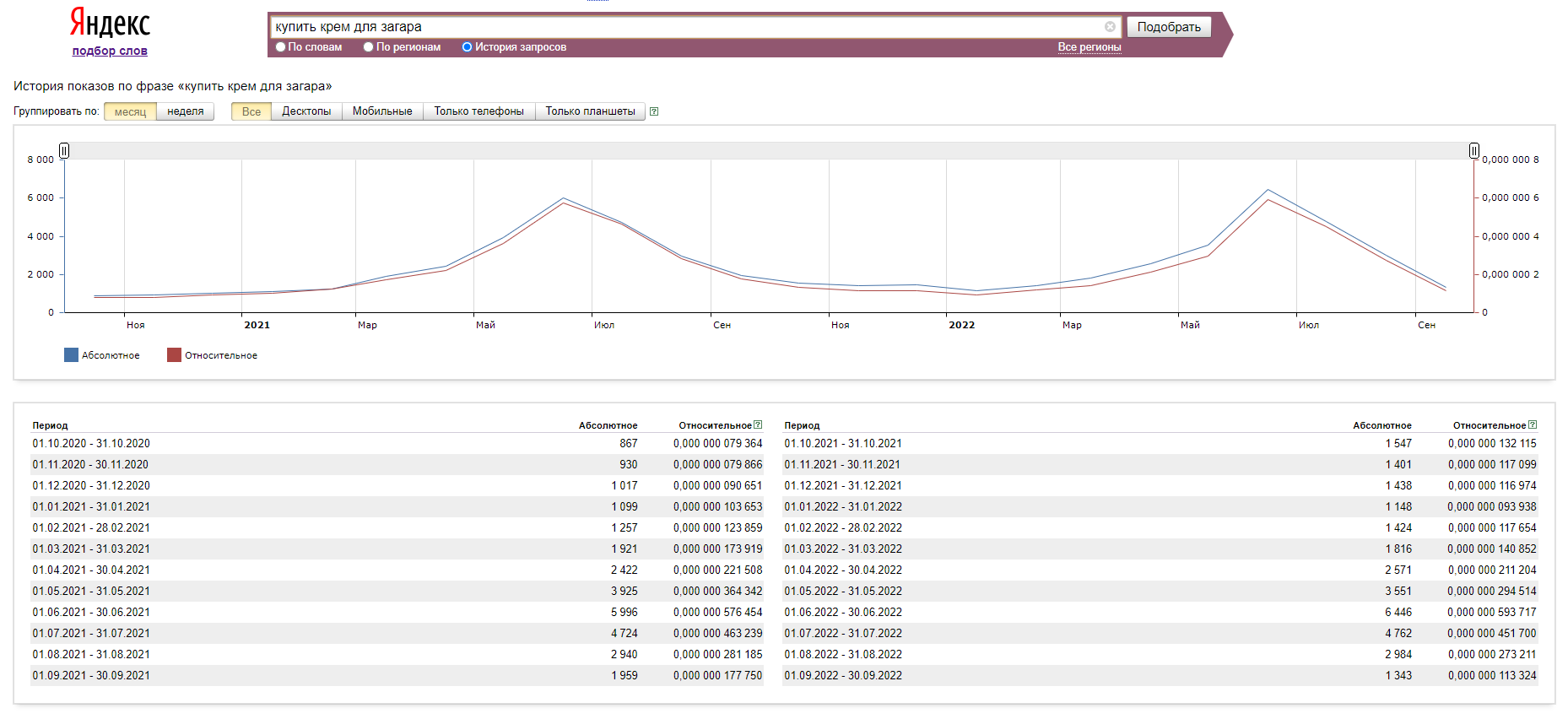The height and width of the screenshot is (719, 1568).
Task: Grab the left chart range handle
Action: pos(64,151)
